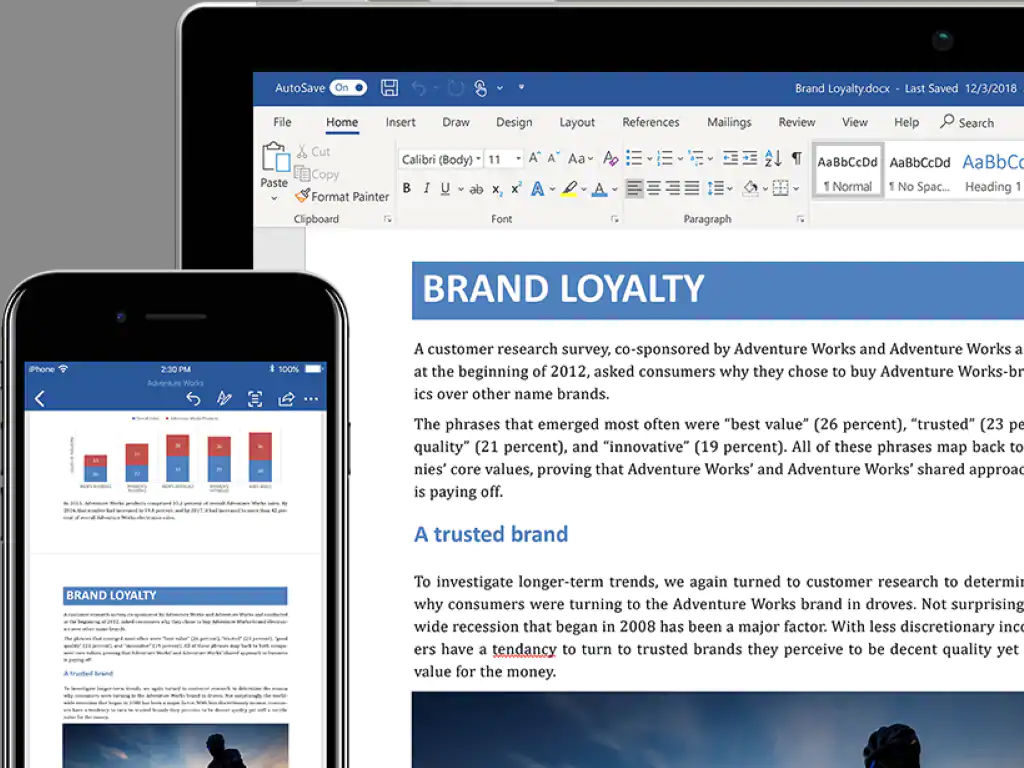Click the Decrease Indent icon

coord(730,158)
